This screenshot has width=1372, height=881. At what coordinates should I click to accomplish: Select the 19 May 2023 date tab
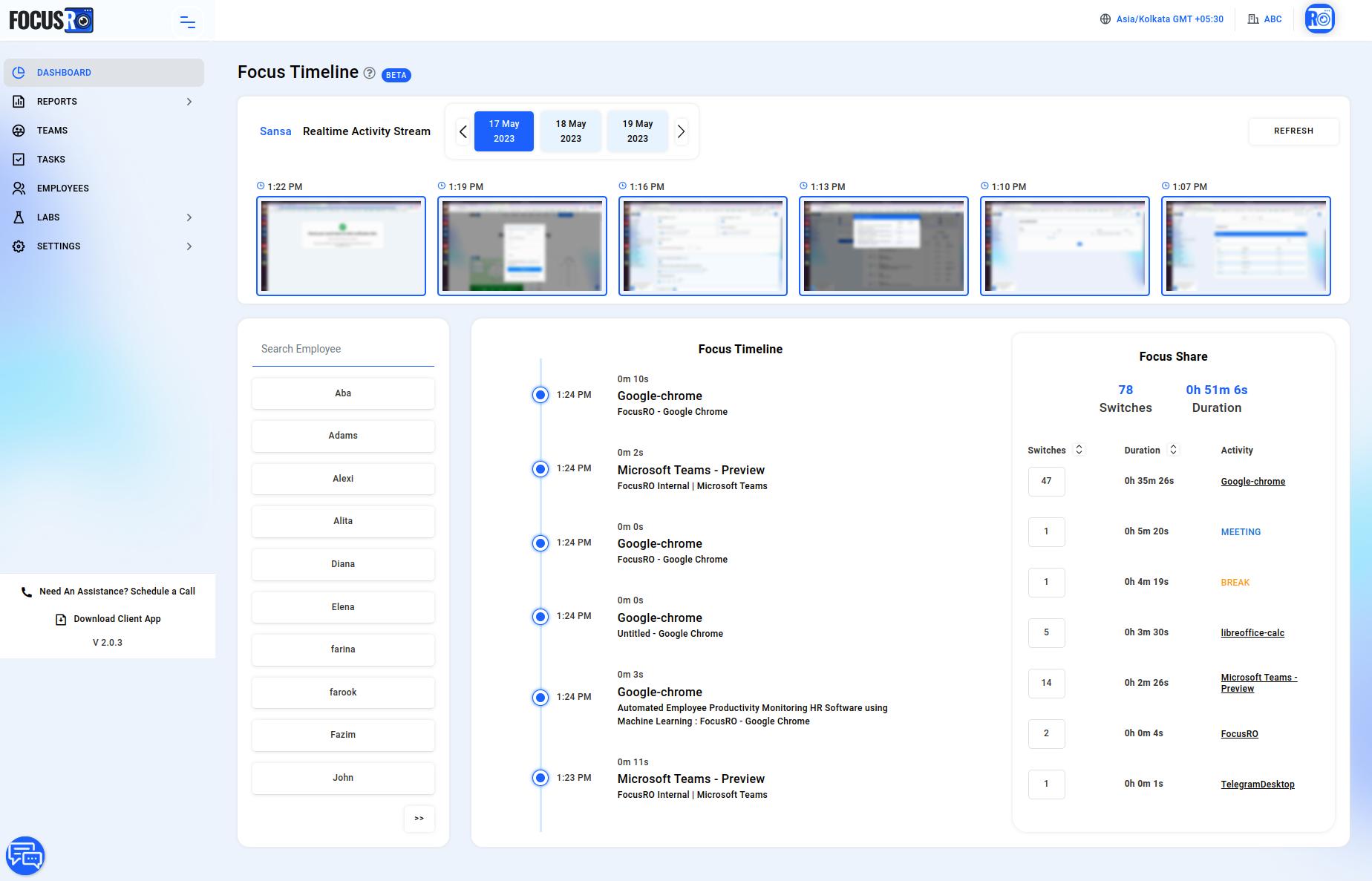tap(637, 131)
